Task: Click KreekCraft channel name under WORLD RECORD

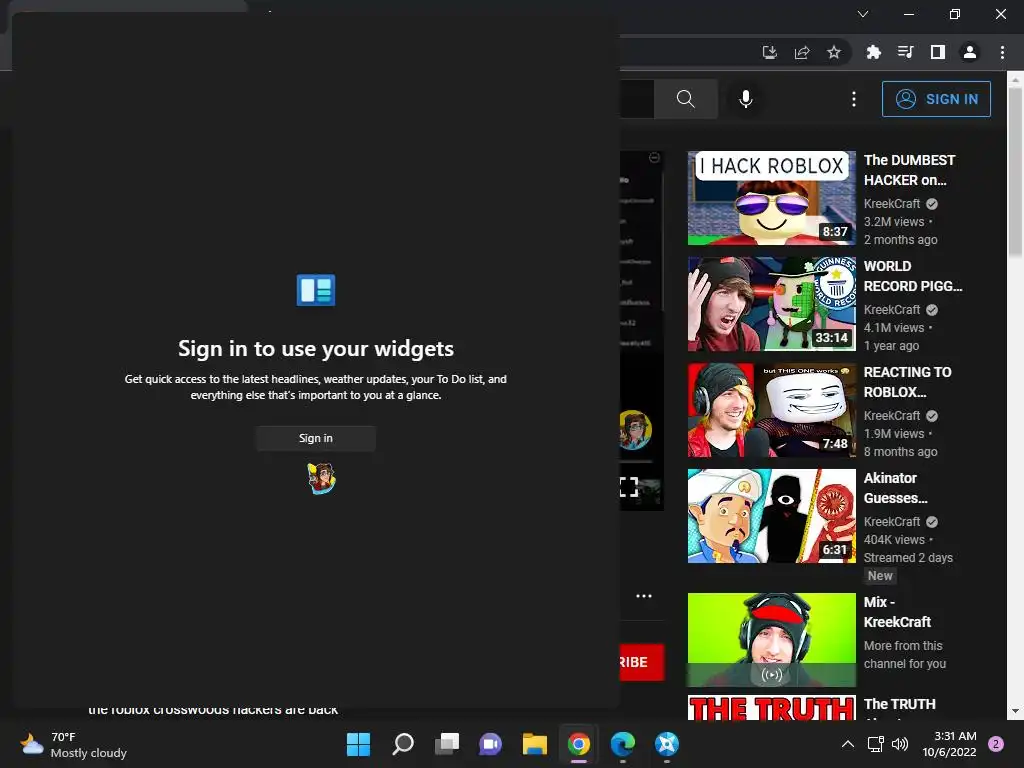Action: coord(891,310)
